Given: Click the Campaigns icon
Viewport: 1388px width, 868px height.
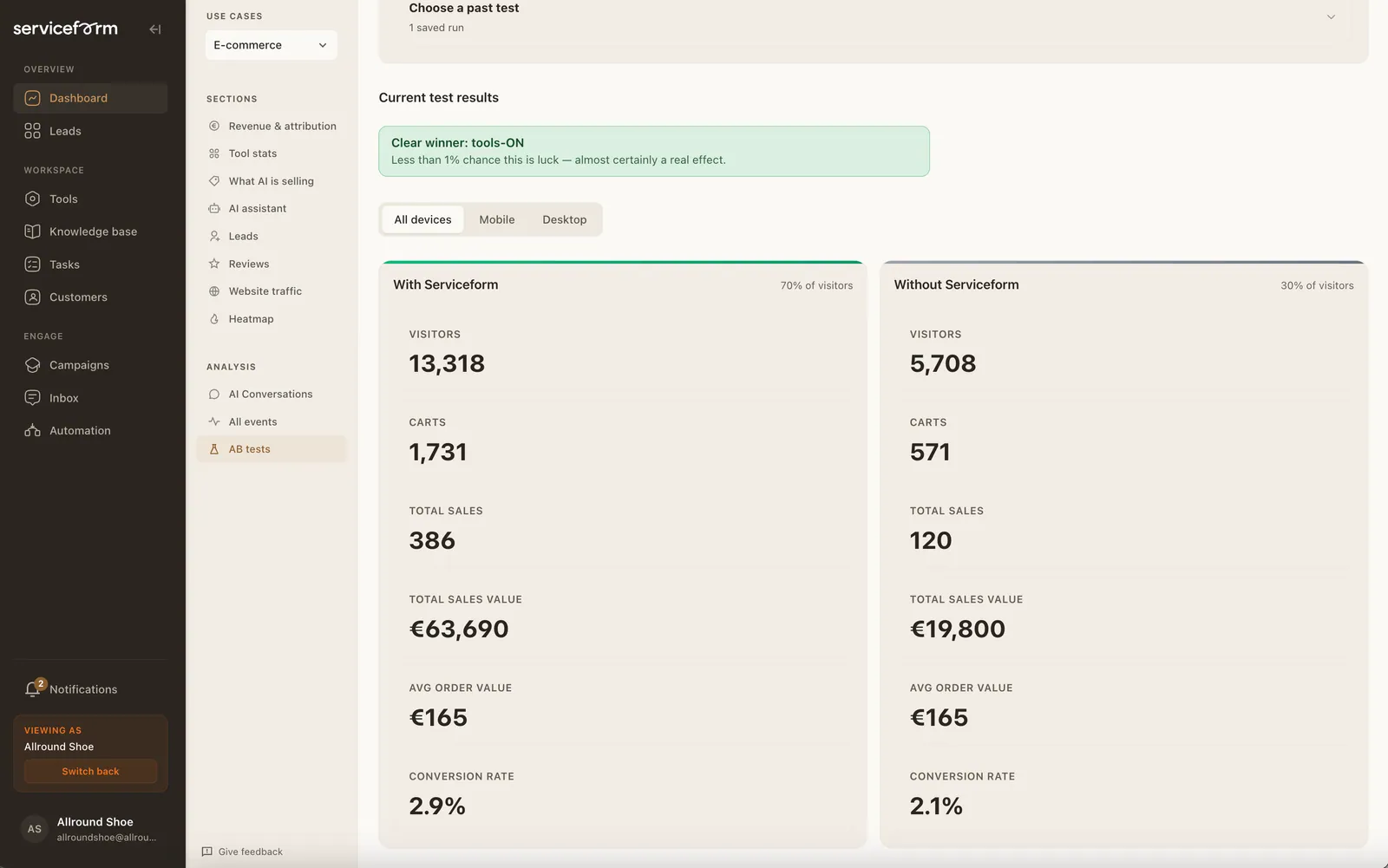Looking at the screenshot, I should coord(32,365).
